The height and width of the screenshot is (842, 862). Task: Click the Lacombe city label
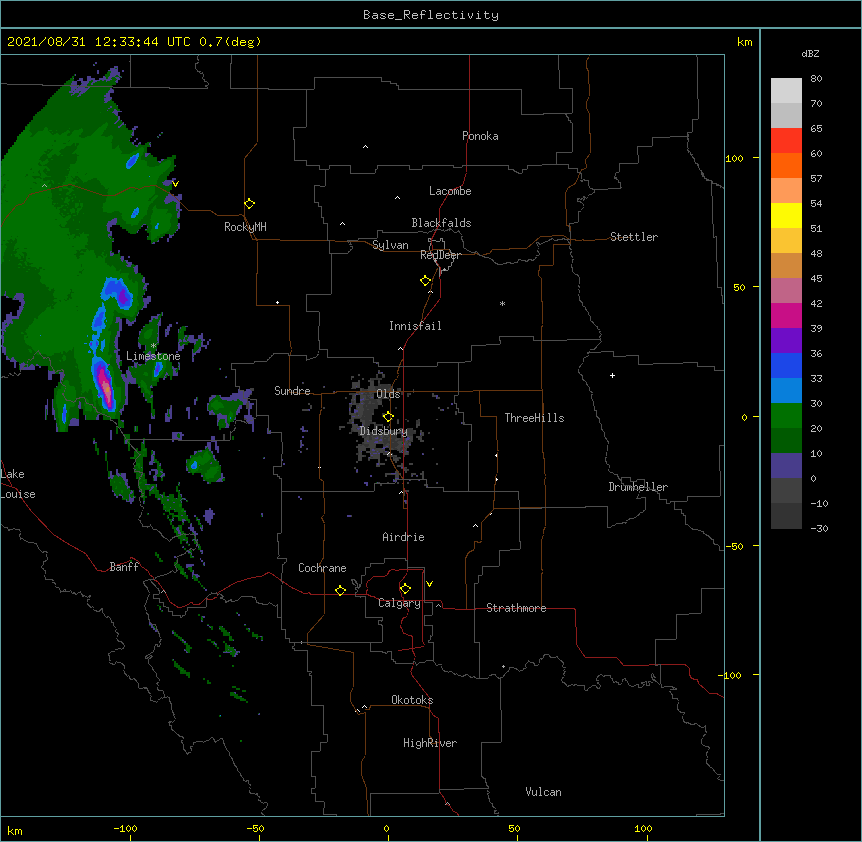coord(450,191)
